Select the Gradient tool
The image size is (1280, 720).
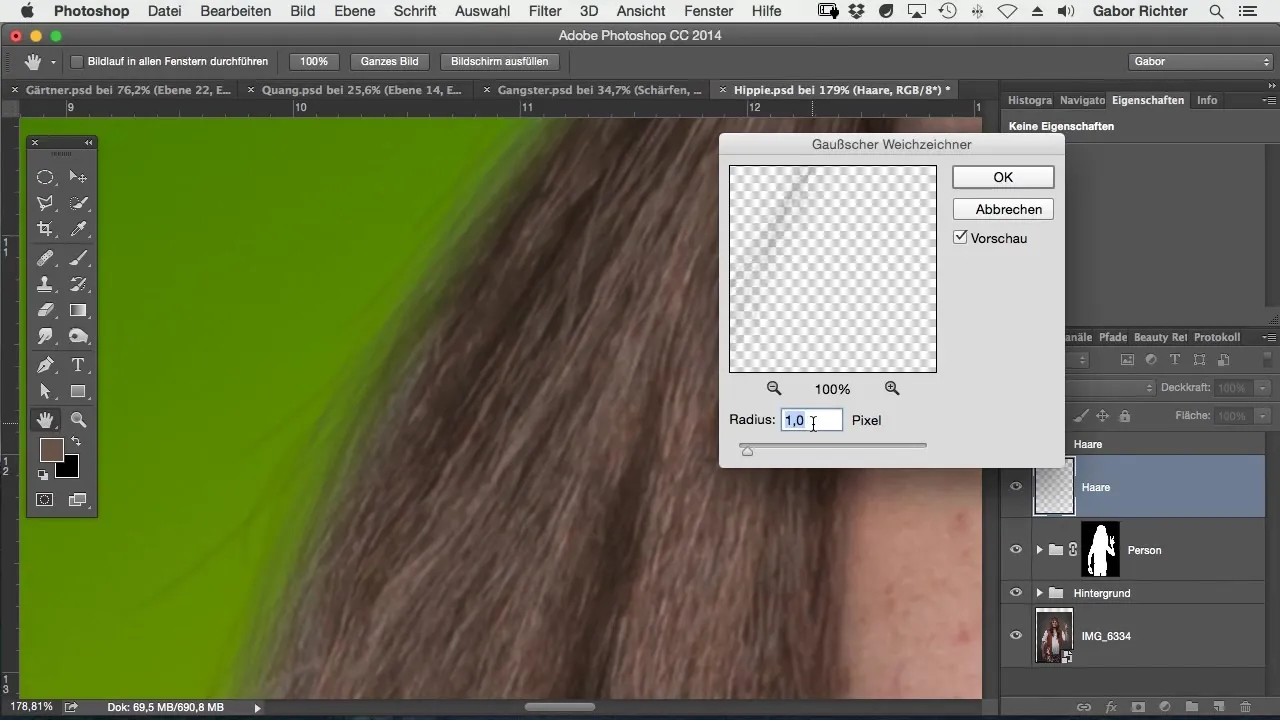[x=78, y=311]
